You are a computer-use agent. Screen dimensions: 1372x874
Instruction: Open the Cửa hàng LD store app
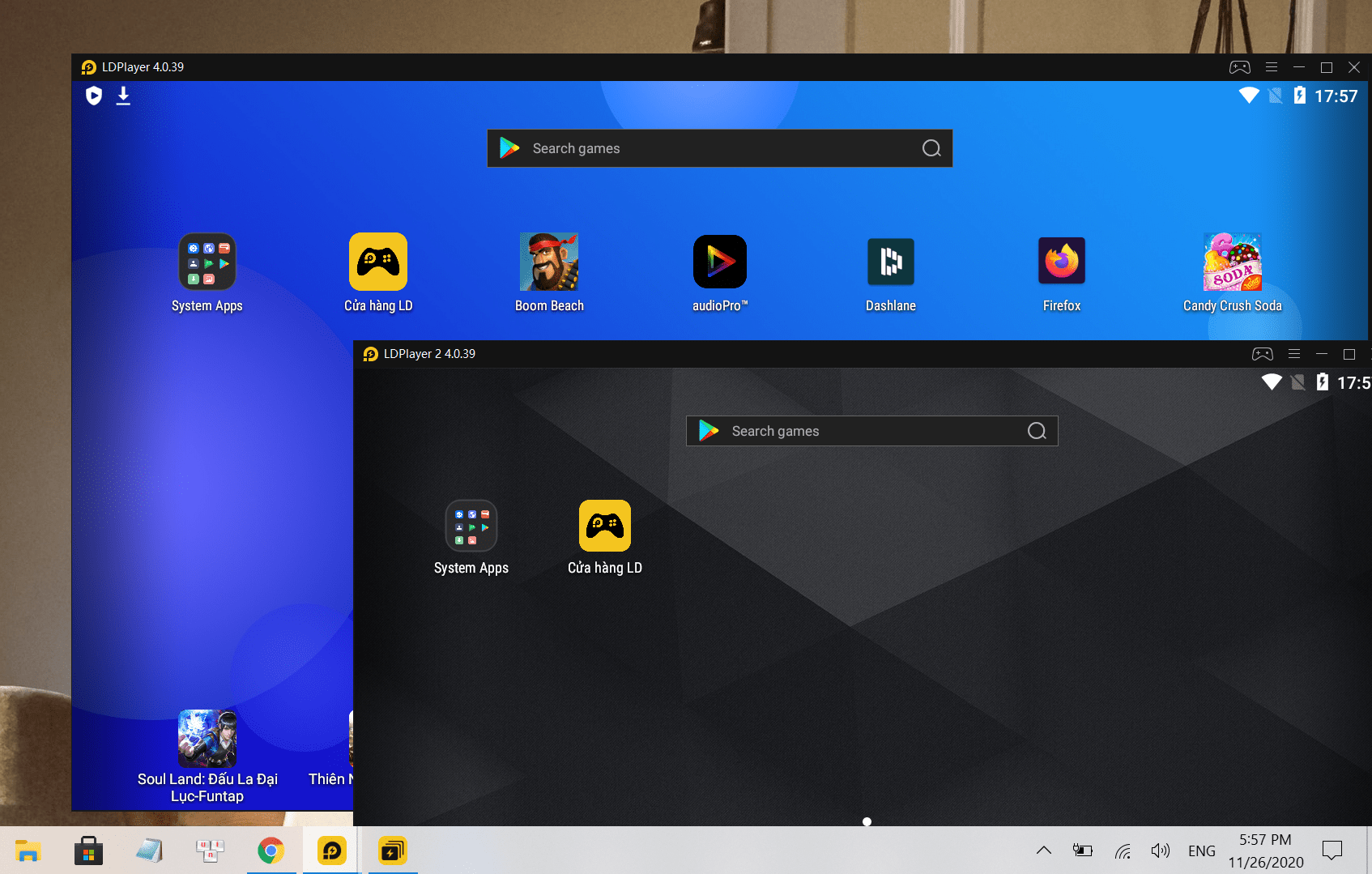click(377, 262)
